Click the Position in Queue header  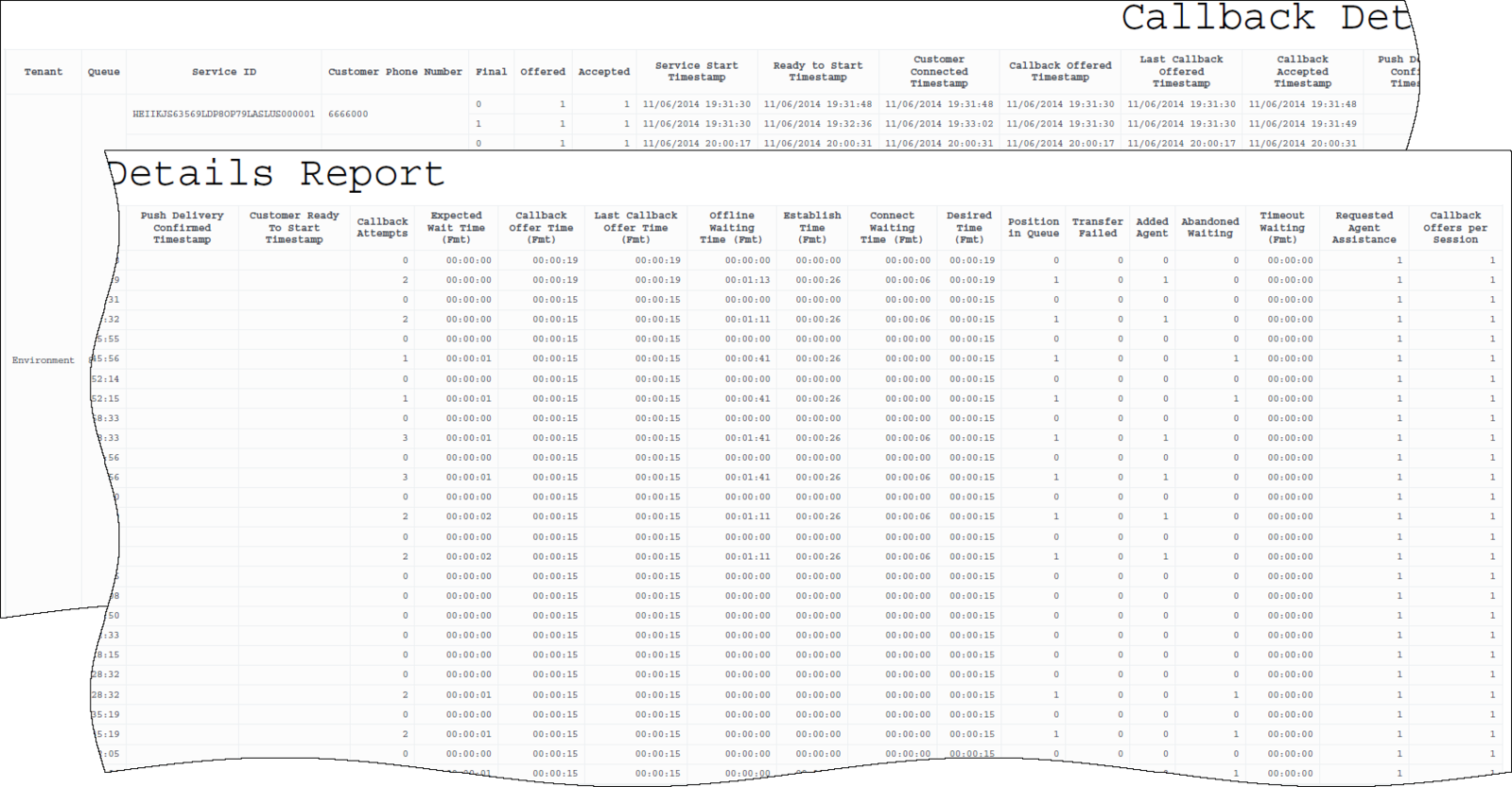pos(1034,228)
